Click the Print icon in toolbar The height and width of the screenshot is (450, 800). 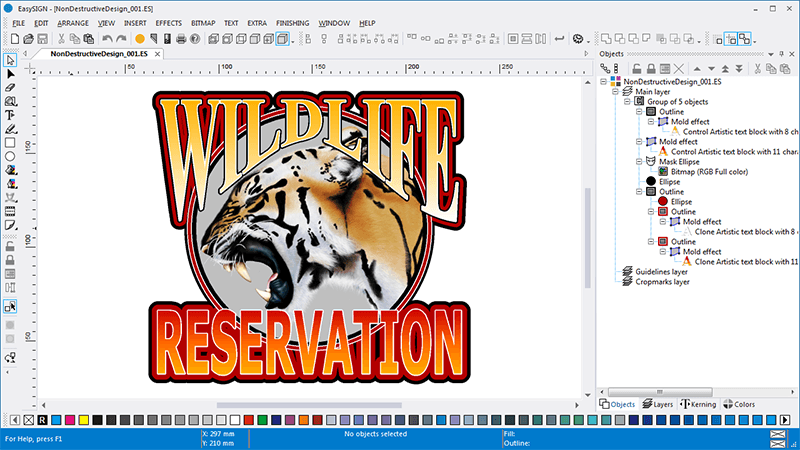coord(180,39)
